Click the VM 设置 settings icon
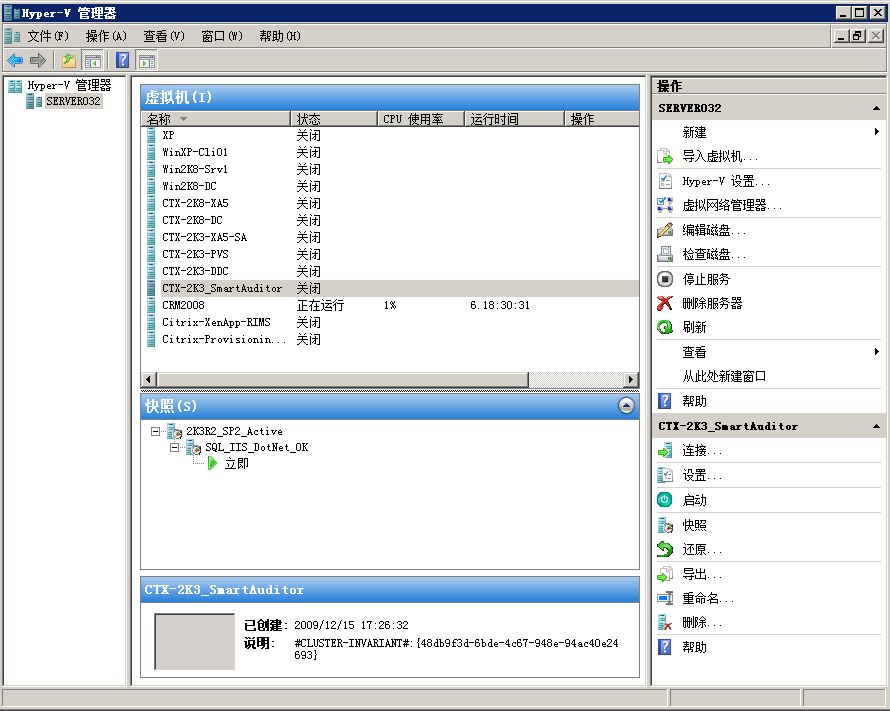Screen dimensions: 890x711 [x=665, y=475]
